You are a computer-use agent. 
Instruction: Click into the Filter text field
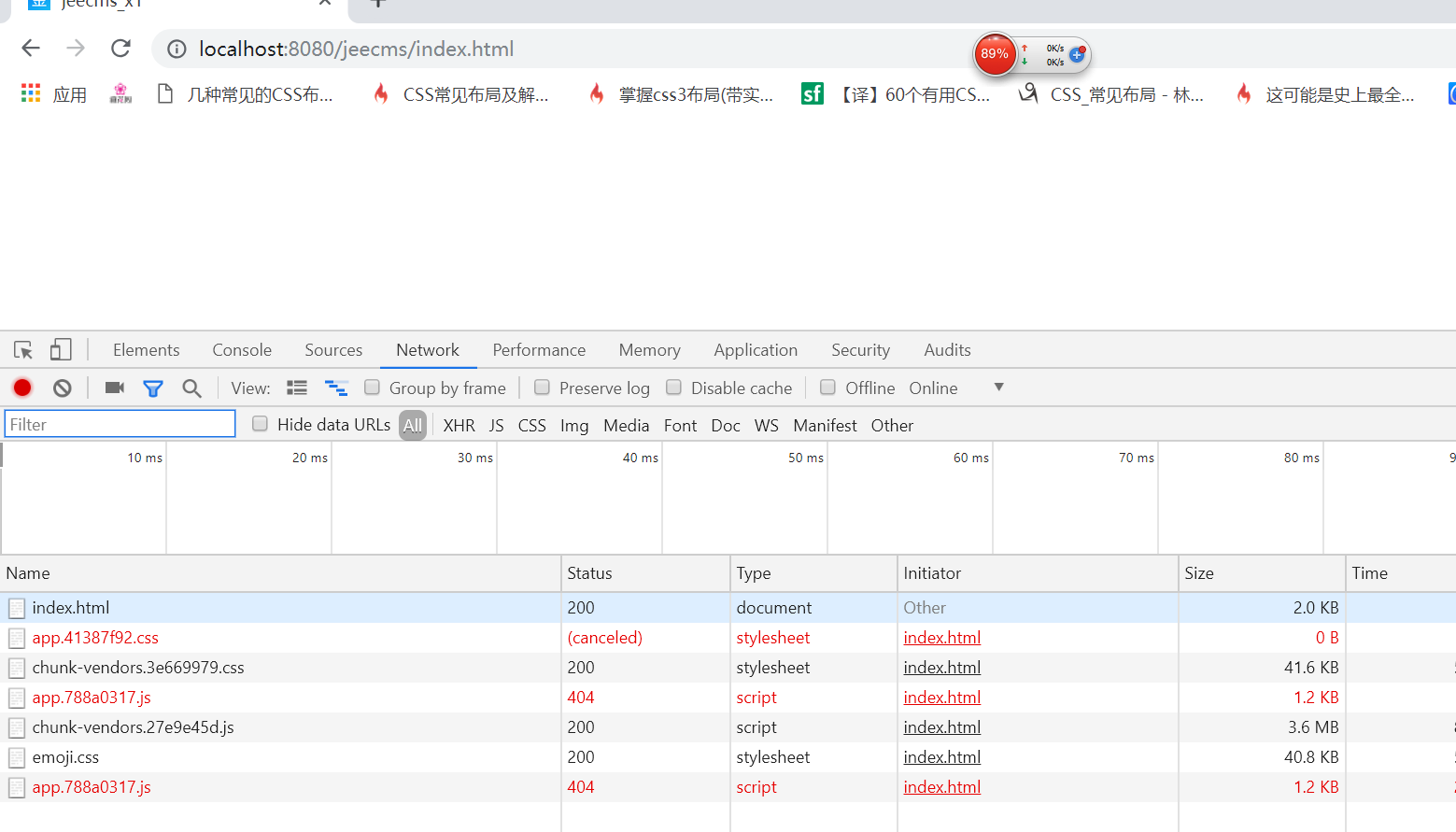(x=120, y=424)
